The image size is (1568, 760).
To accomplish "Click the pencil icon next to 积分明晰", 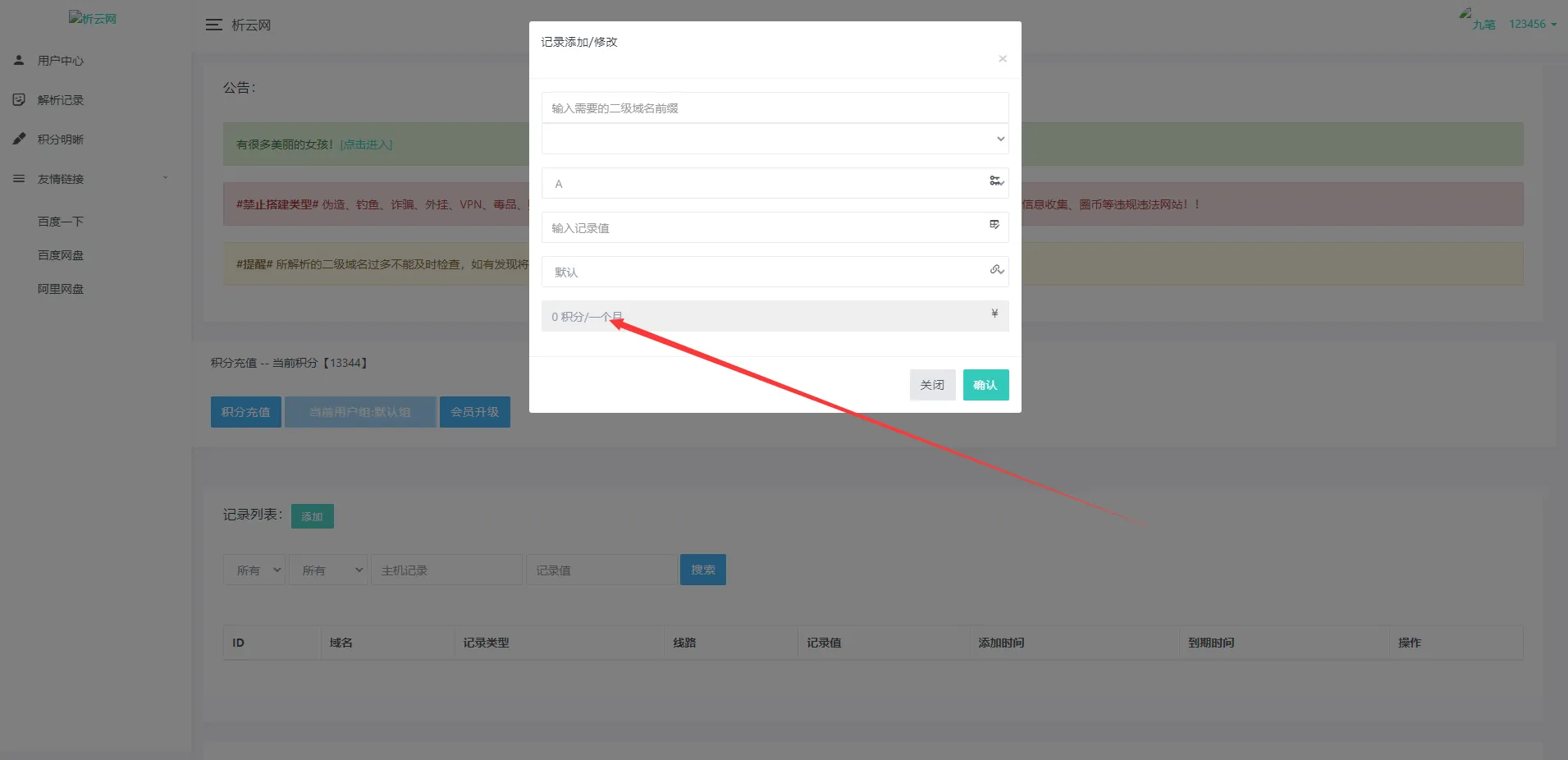I will [x=19, y=139].
